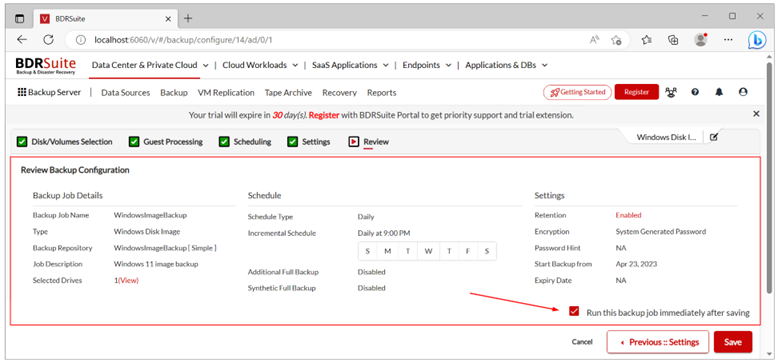Click Cancel
The width and height of the screenshot is (778, 363).
582,342
